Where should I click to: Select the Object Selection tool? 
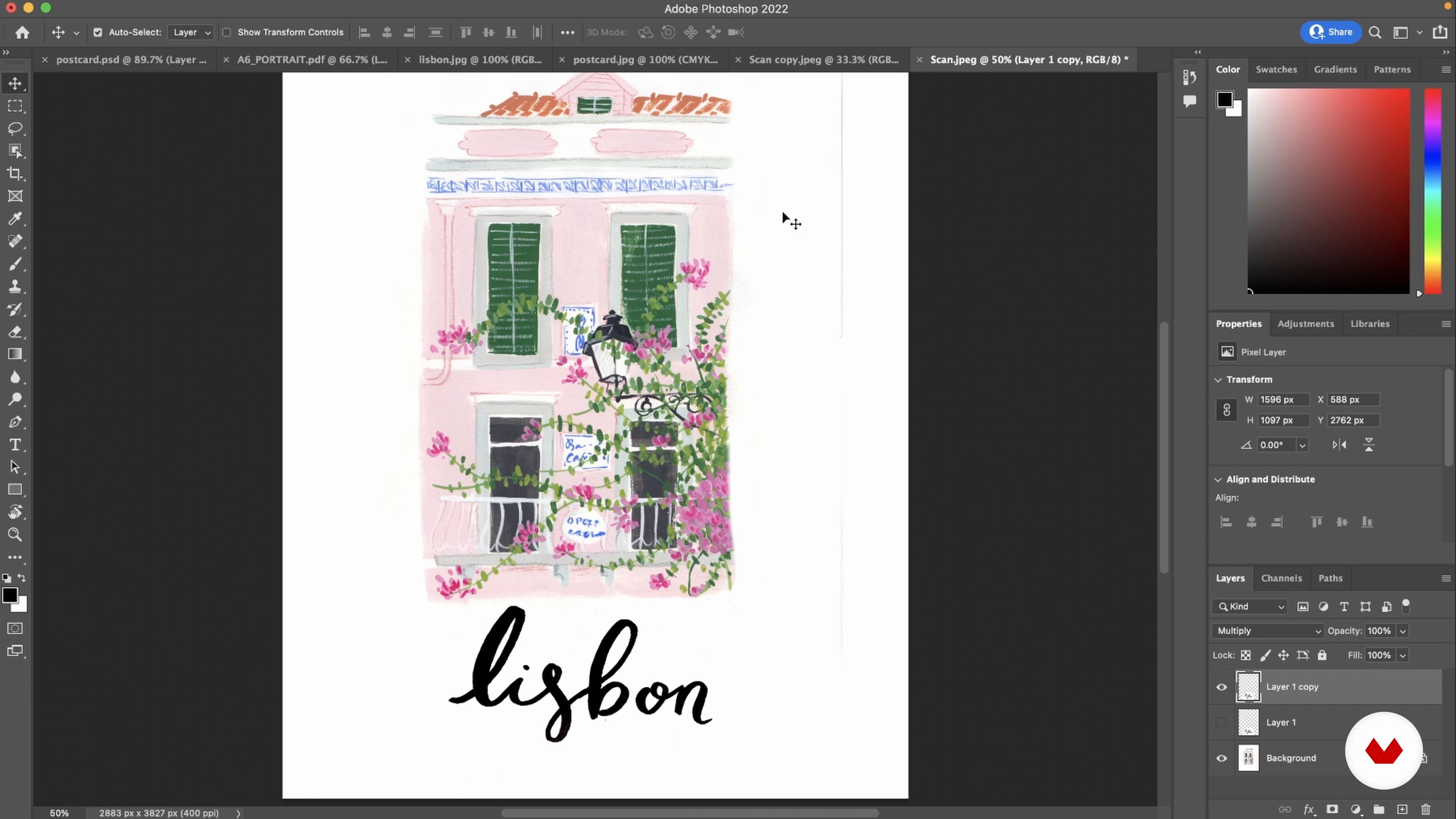click(x=15, y=152)
